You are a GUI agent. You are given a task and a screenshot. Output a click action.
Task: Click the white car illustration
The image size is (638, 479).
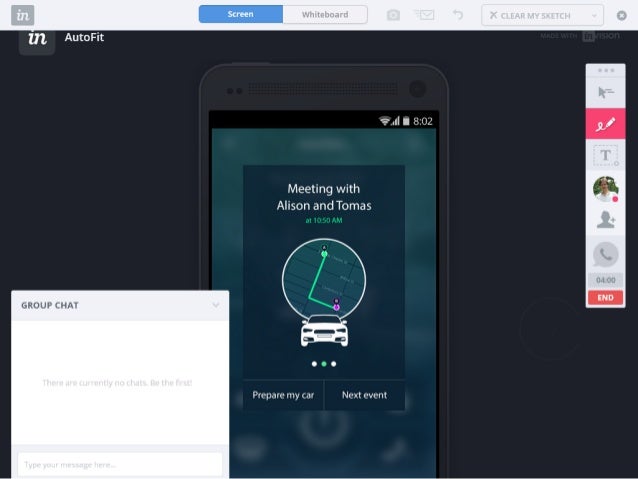[324, 331]
